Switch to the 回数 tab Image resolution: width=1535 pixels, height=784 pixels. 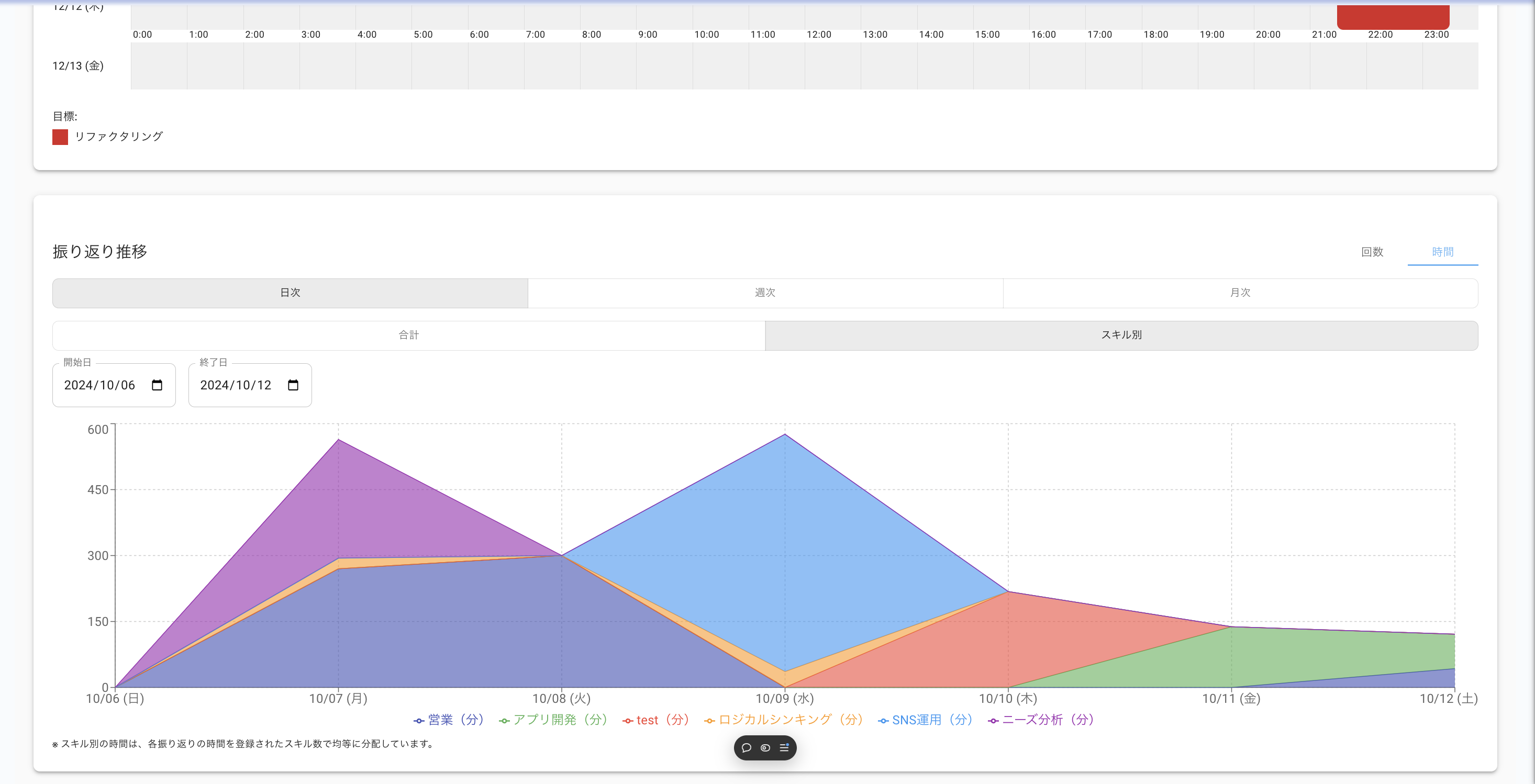tap(1372, 252)
